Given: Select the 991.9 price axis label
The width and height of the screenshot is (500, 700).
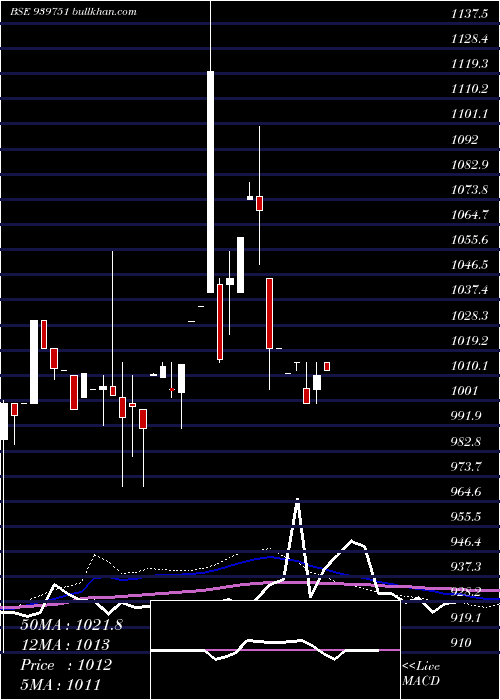Looking at the screenshot, I should (x=467, y=416).
